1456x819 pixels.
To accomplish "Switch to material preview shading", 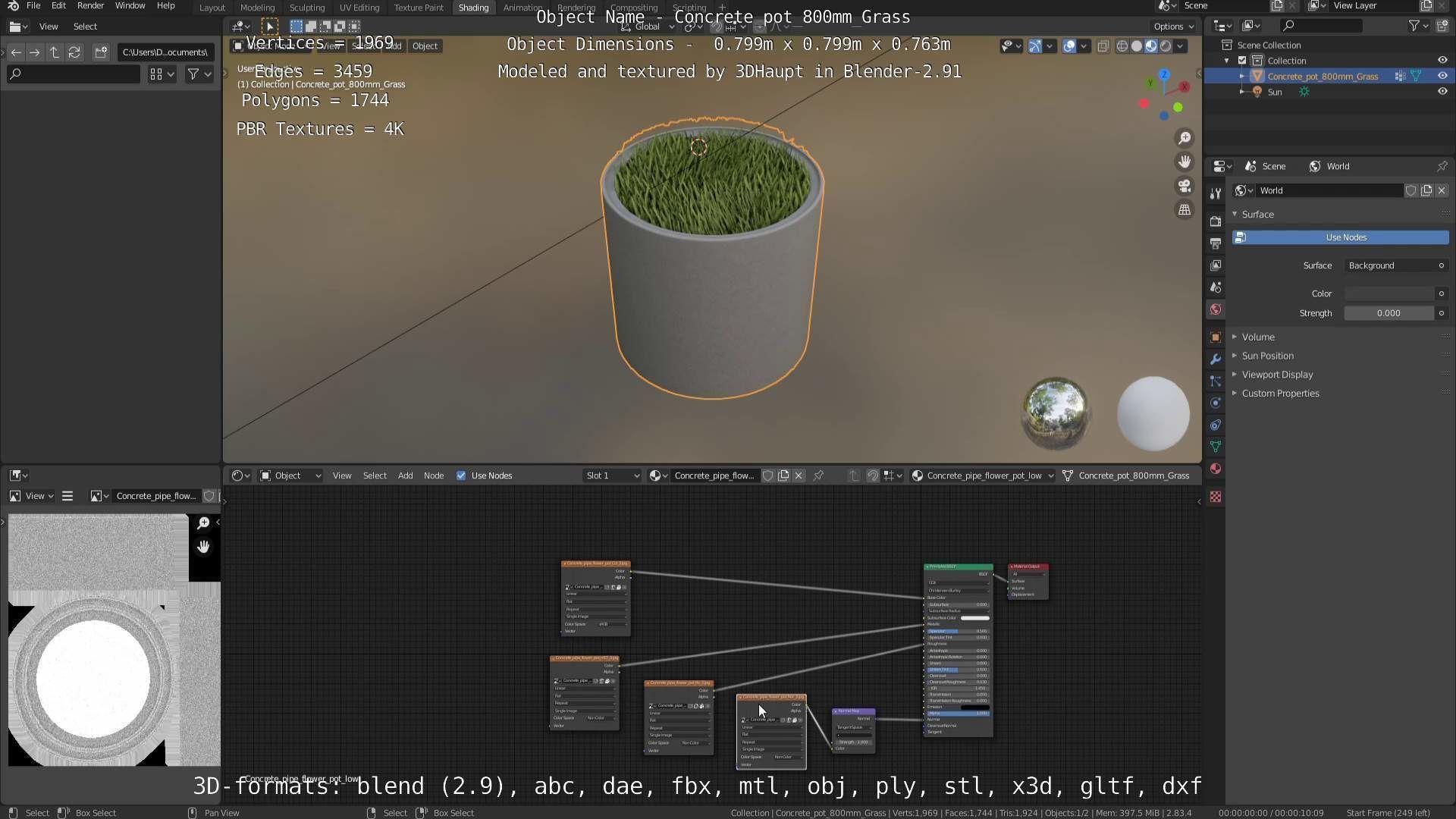I will 1151,46.
